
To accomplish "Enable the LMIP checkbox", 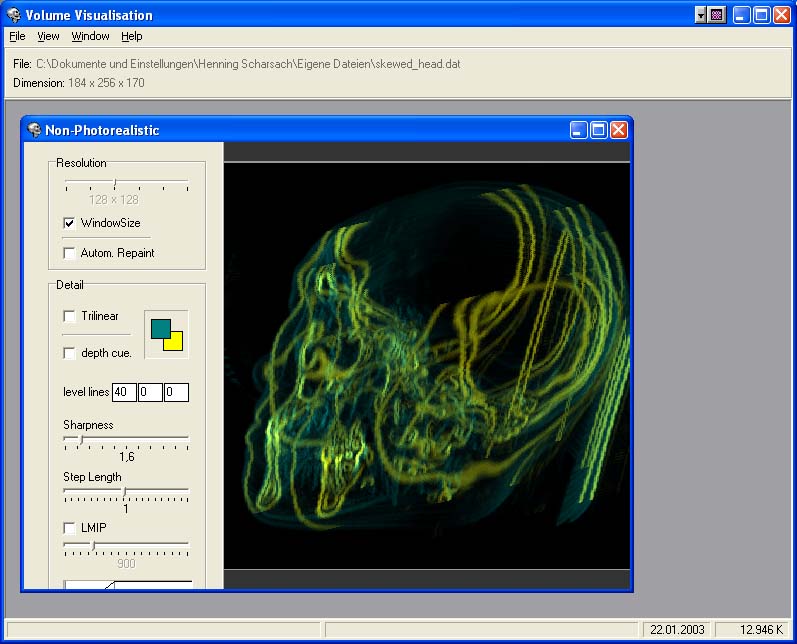I will point(70,527).
